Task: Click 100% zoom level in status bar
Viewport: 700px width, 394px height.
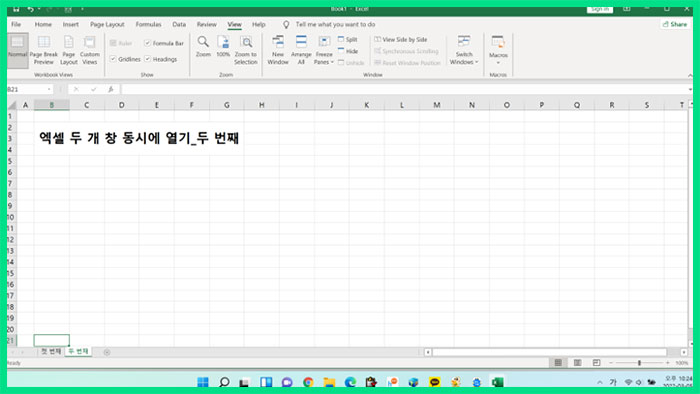Action: [x=682, y=363]
